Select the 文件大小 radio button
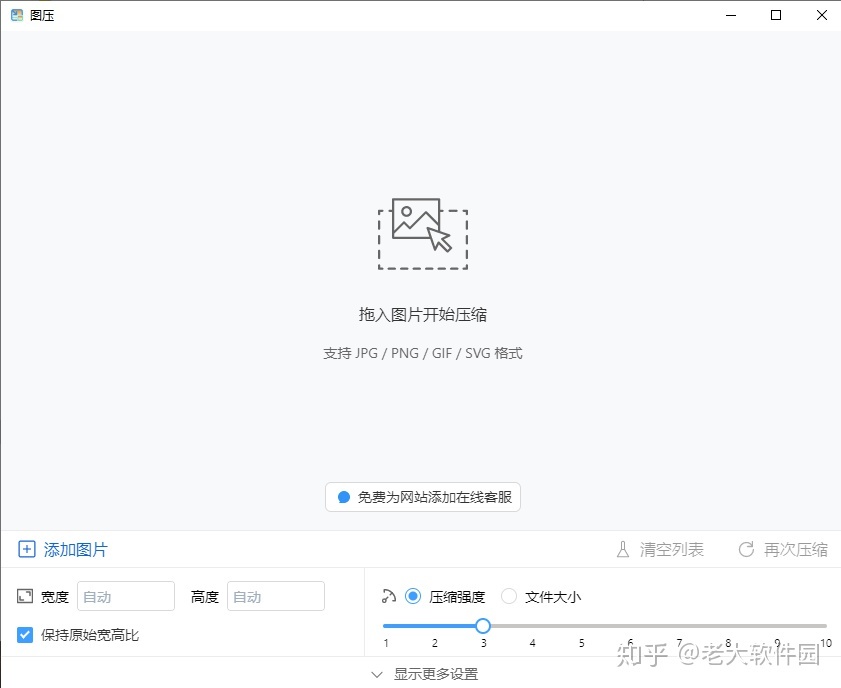This screenshot has height=688, width=841. click(509, 596)
